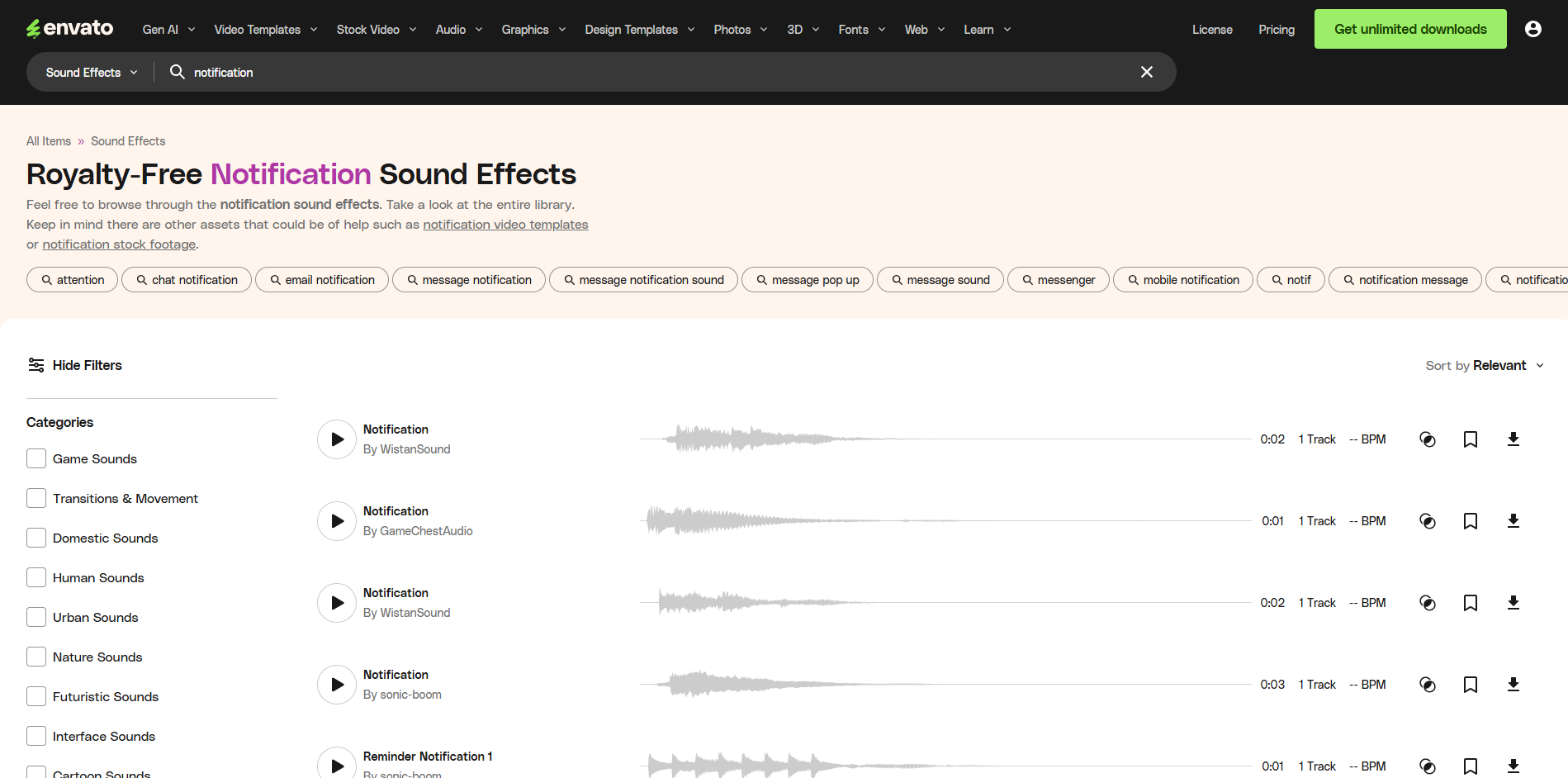
Task: Clear the notification search query
Action: (x=1146, y=72)
